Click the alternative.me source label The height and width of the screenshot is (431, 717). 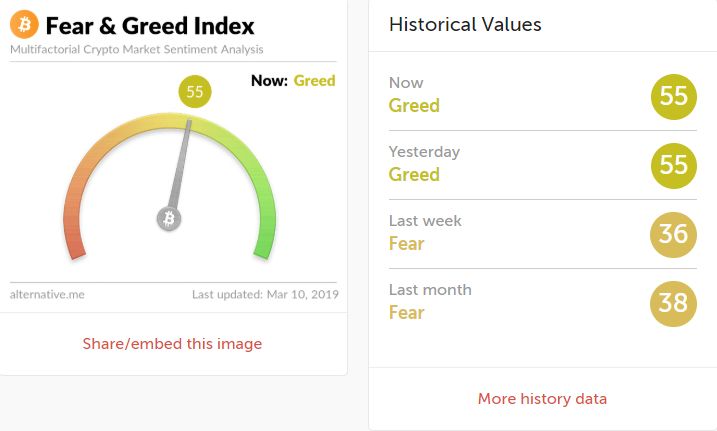47,294
